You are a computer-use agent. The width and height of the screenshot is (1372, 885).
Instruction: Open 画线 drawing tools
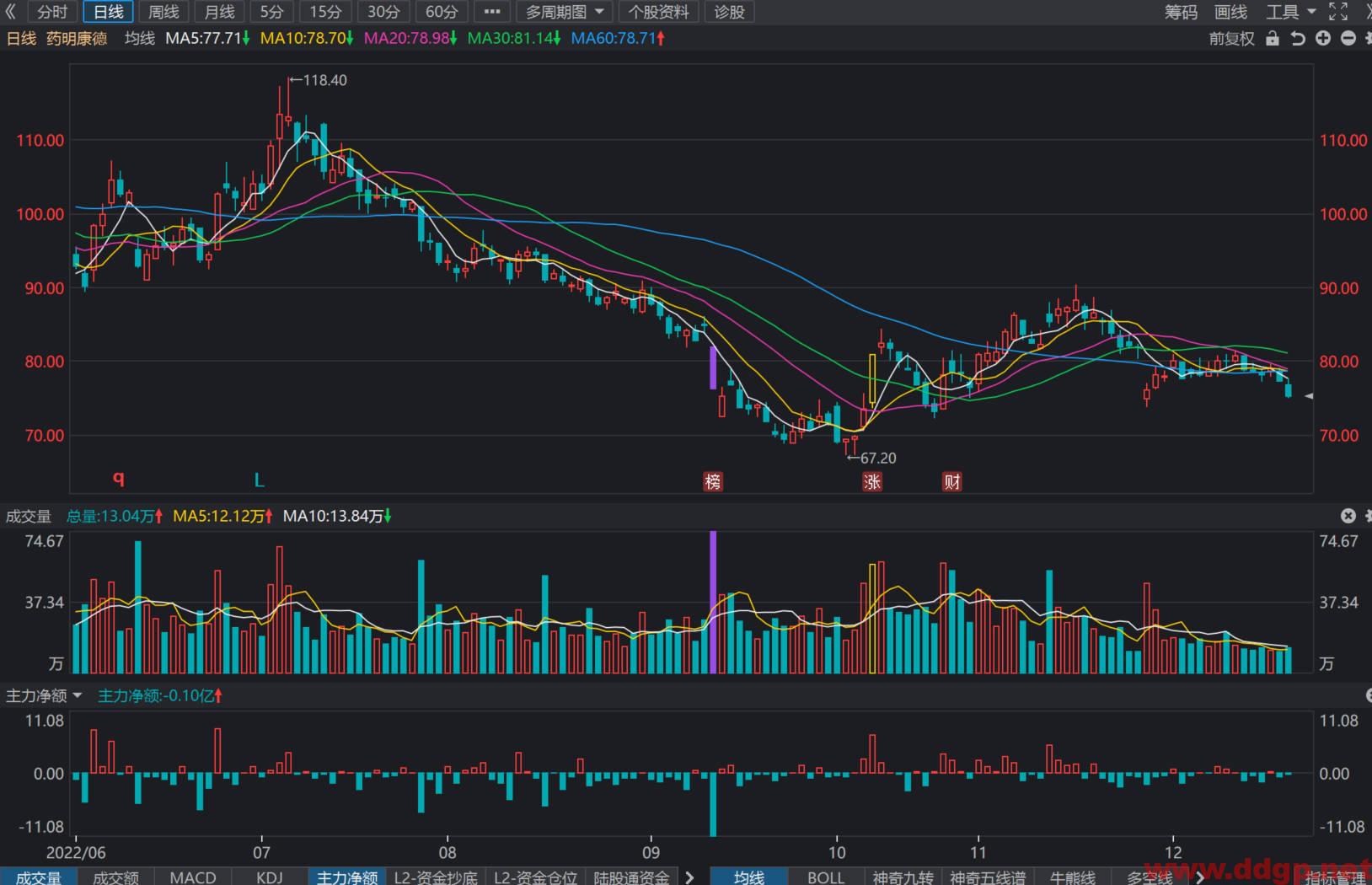1230,12
